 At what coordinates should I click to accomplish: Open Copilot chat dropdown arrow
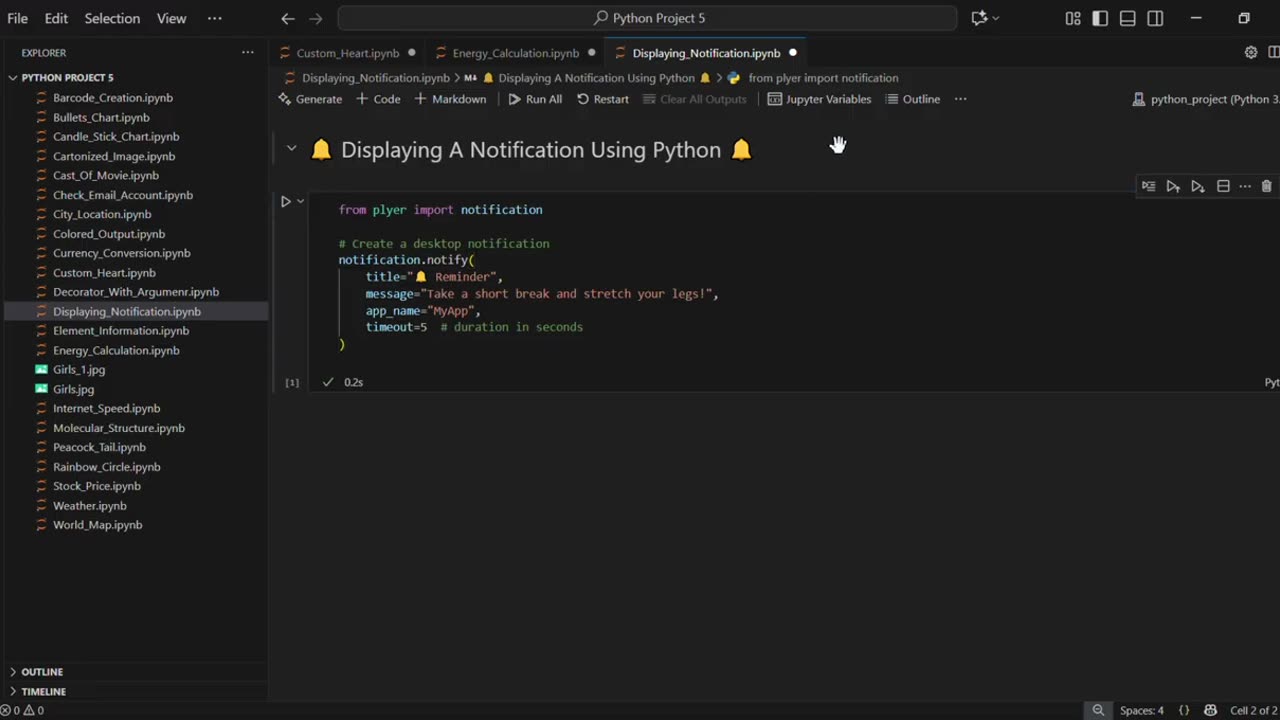click(x=996, y=18)
